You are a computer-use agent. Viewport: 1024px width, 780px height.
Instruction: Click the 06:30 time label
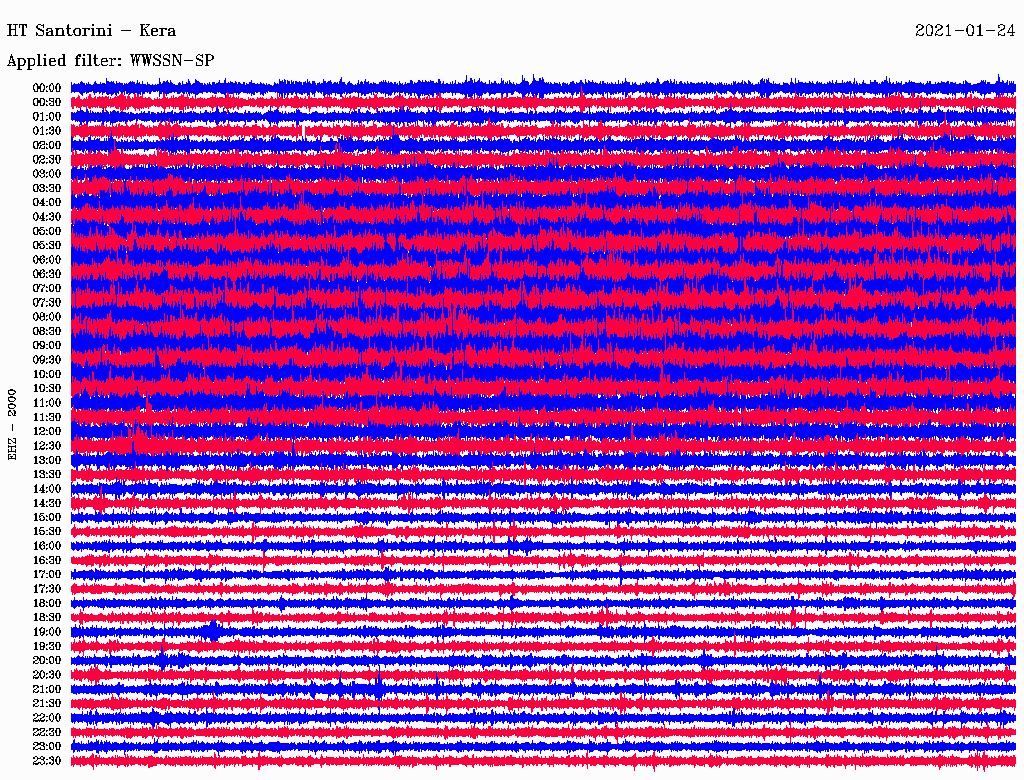click(47, 274)
